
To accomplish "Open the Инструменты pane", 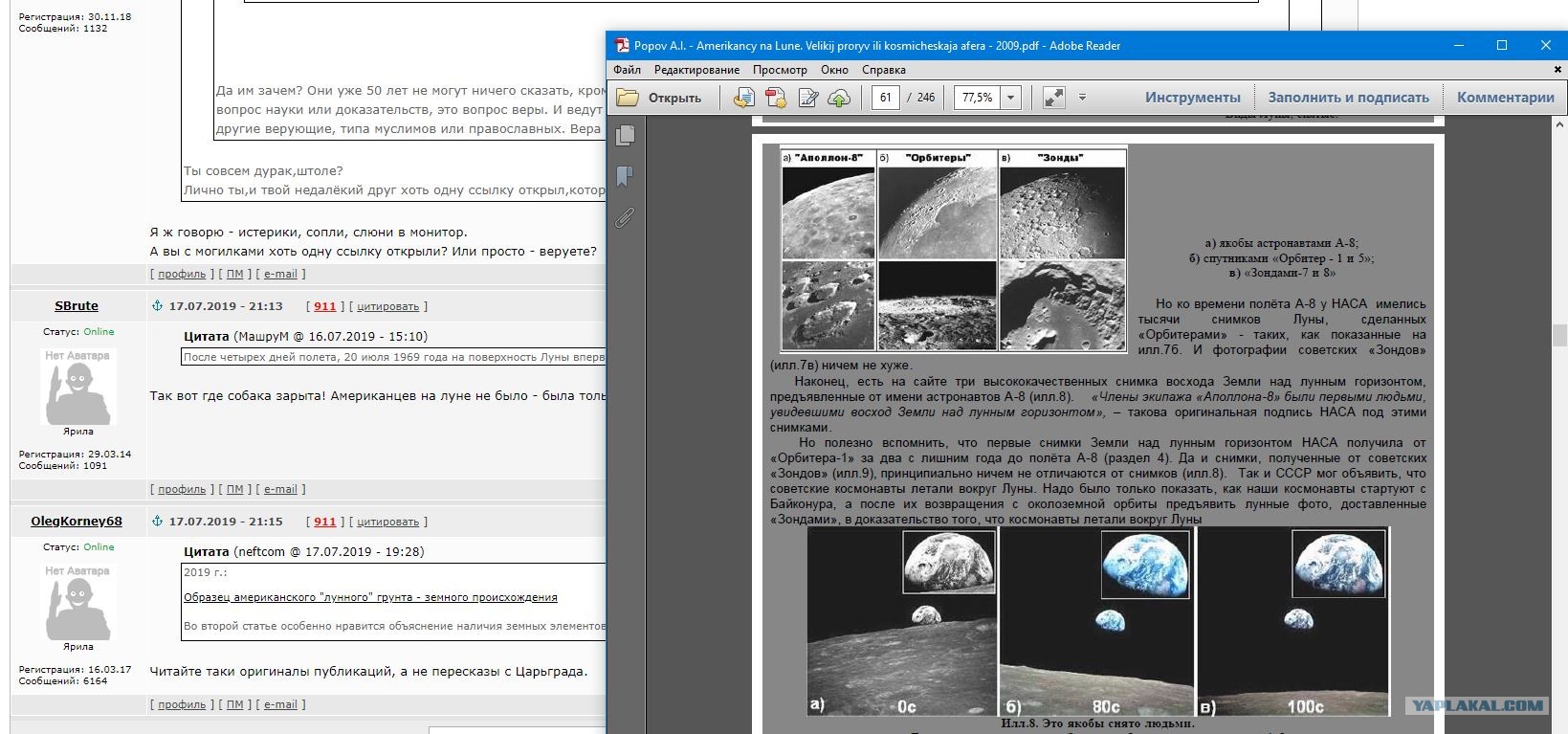I will (x=1193, y=97).
